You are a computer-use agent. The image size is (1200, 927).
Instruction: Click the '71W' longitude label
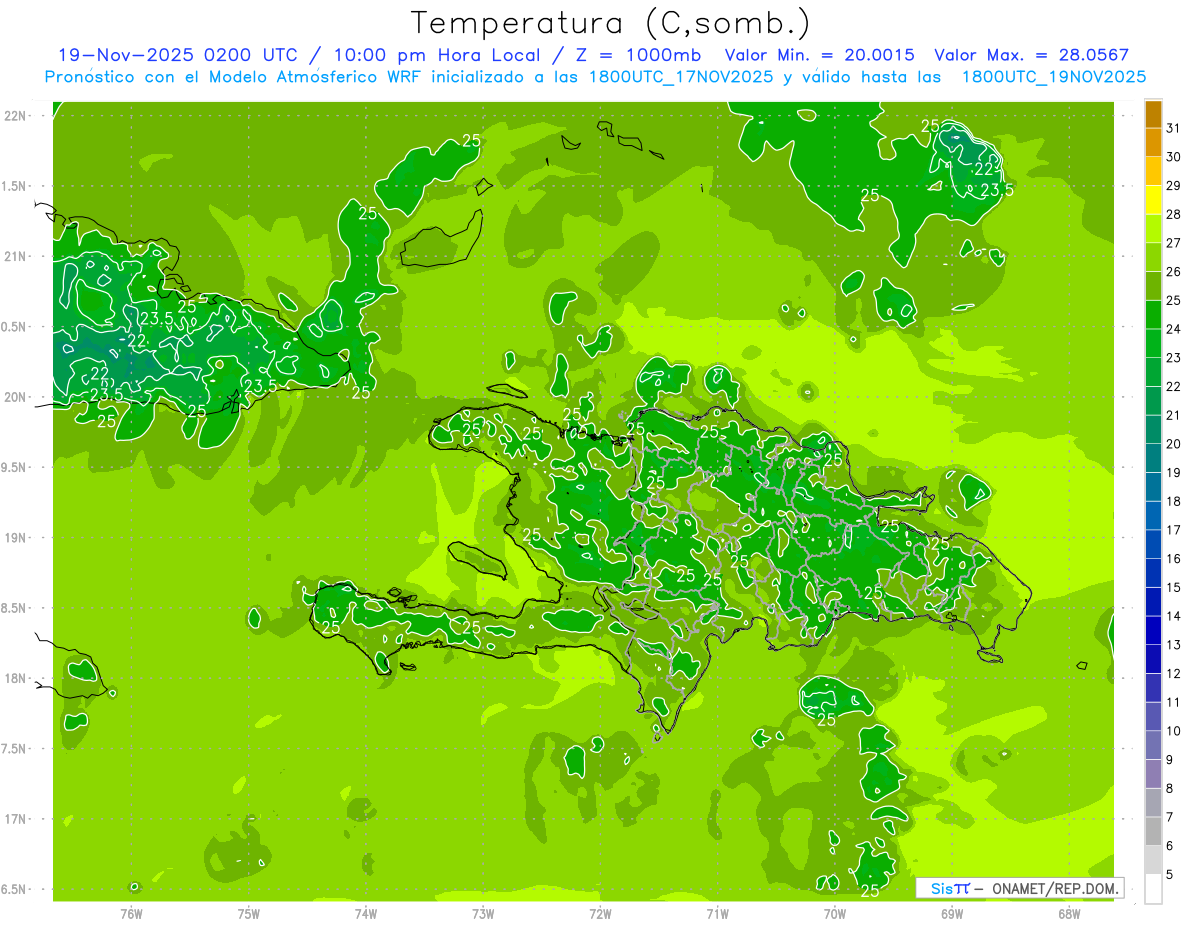coord(717,914)
